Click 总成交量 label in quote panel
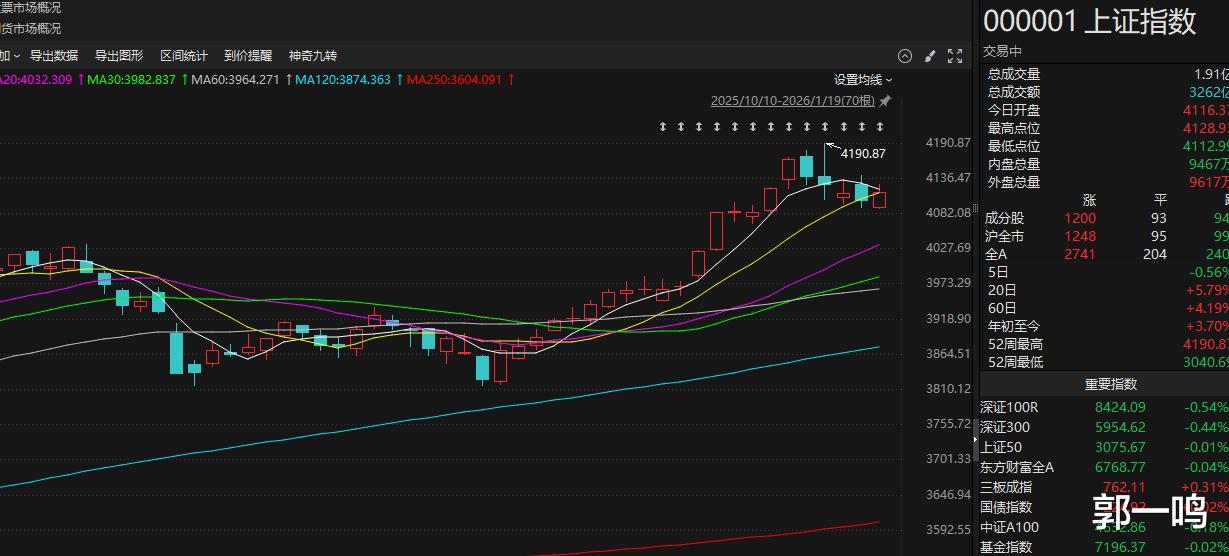Screen dimensions: 1229x556 [1014, 74]
